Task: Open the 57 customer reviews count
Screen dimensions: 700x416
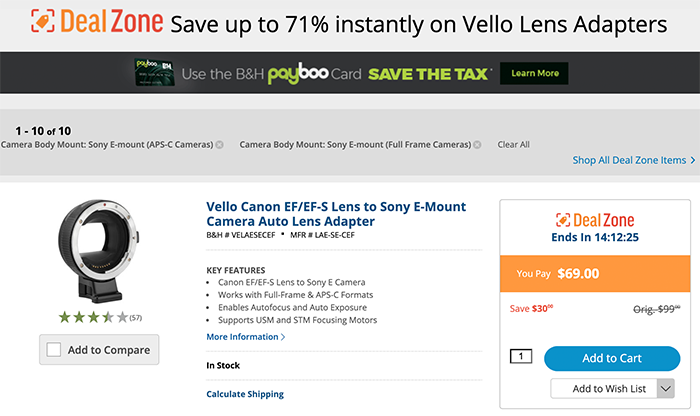Action: click(x=135, y=318)
